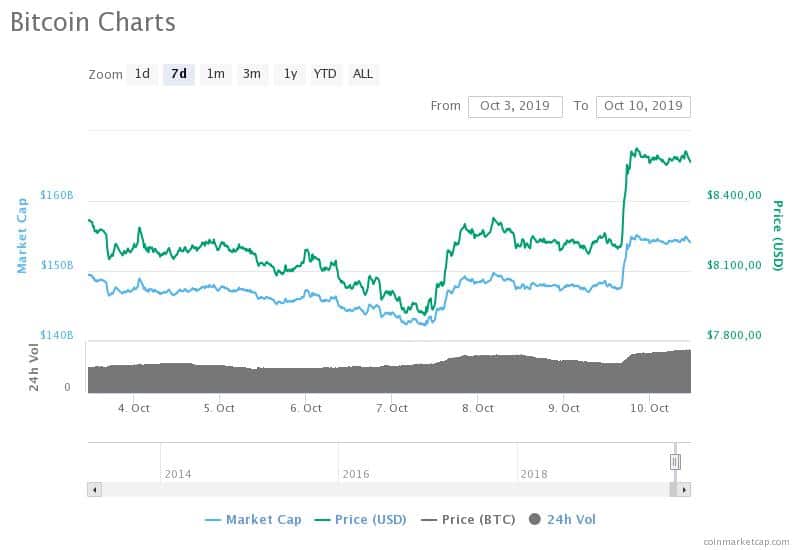Image resolution: width=800 pixels, height=550 pixels.
Task: Show ALL historical data
Action: 363,74
